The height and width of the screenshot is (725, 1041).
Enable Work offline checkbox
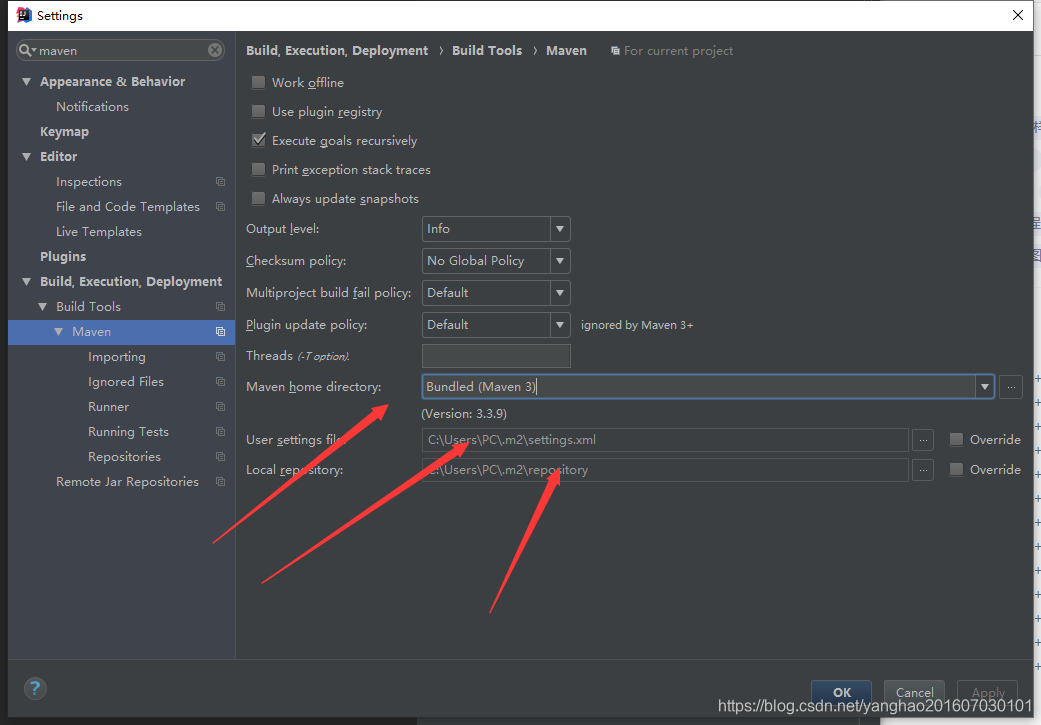pyautogui.click(x=258, y=82)
